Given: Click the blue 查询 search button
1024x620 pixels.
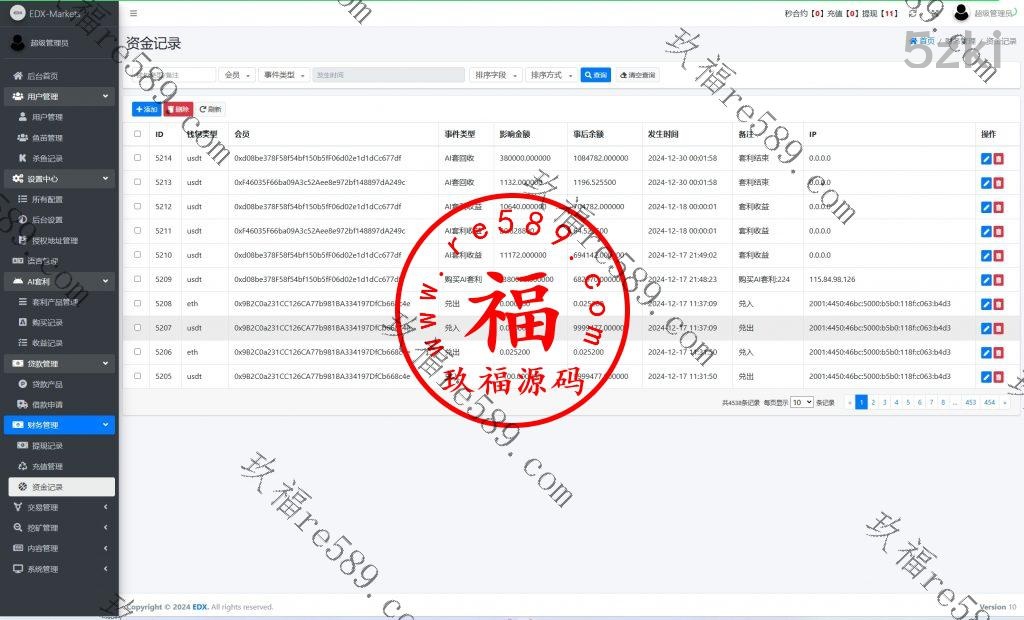Looking at the screenshot, I should (x=596, y=75).
